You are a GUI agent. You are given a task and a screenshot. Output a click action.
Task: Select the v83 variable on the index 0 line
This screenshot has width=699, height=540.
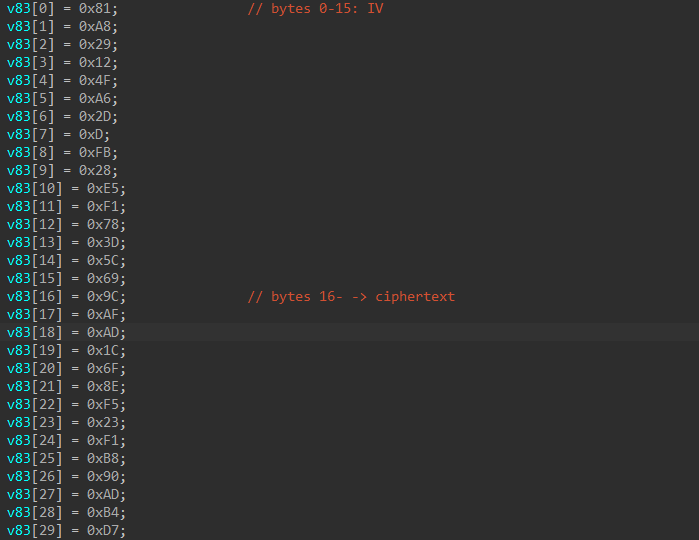tap(18, 9)
